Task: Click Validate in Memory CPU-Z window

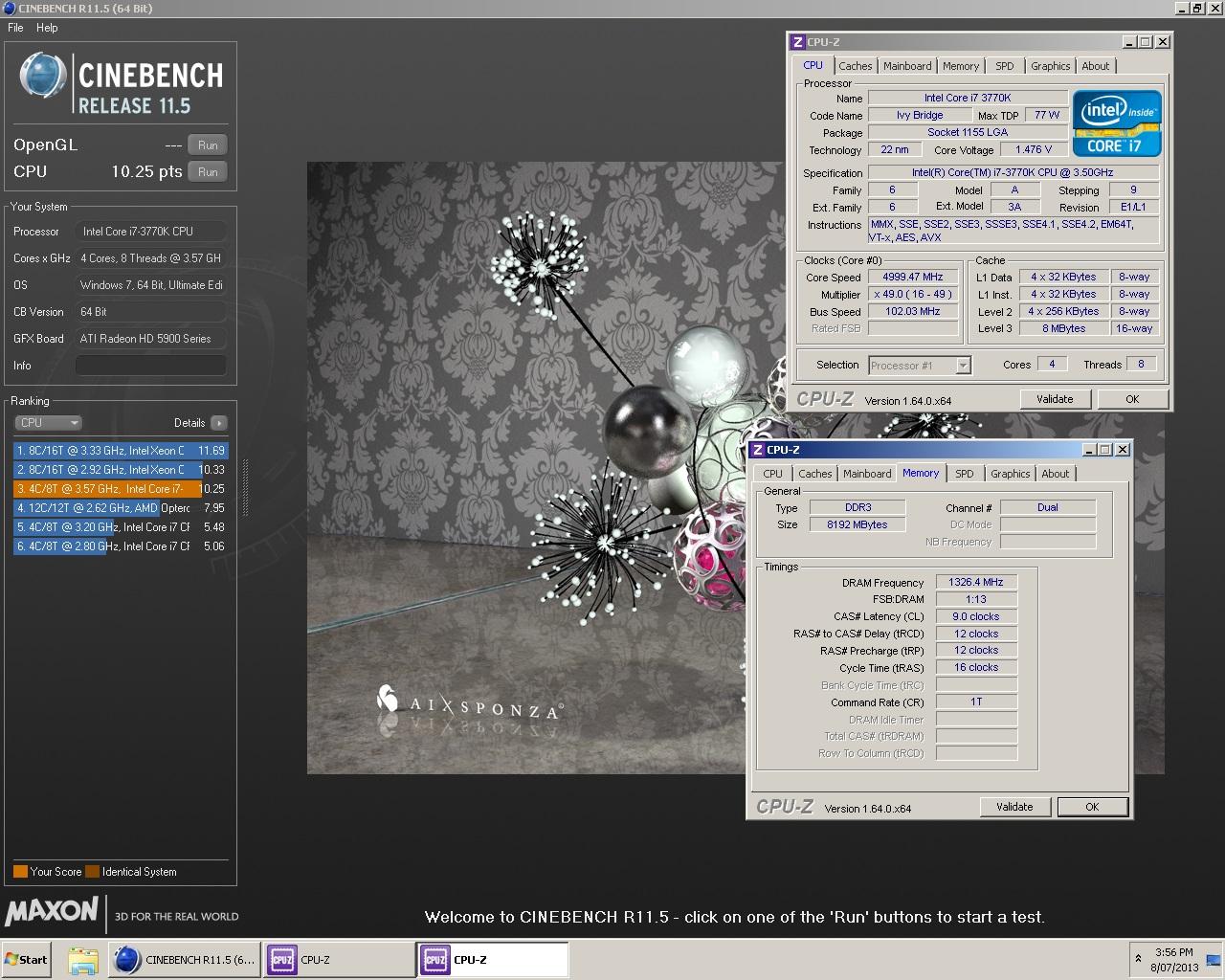Action: [1014, 807]
